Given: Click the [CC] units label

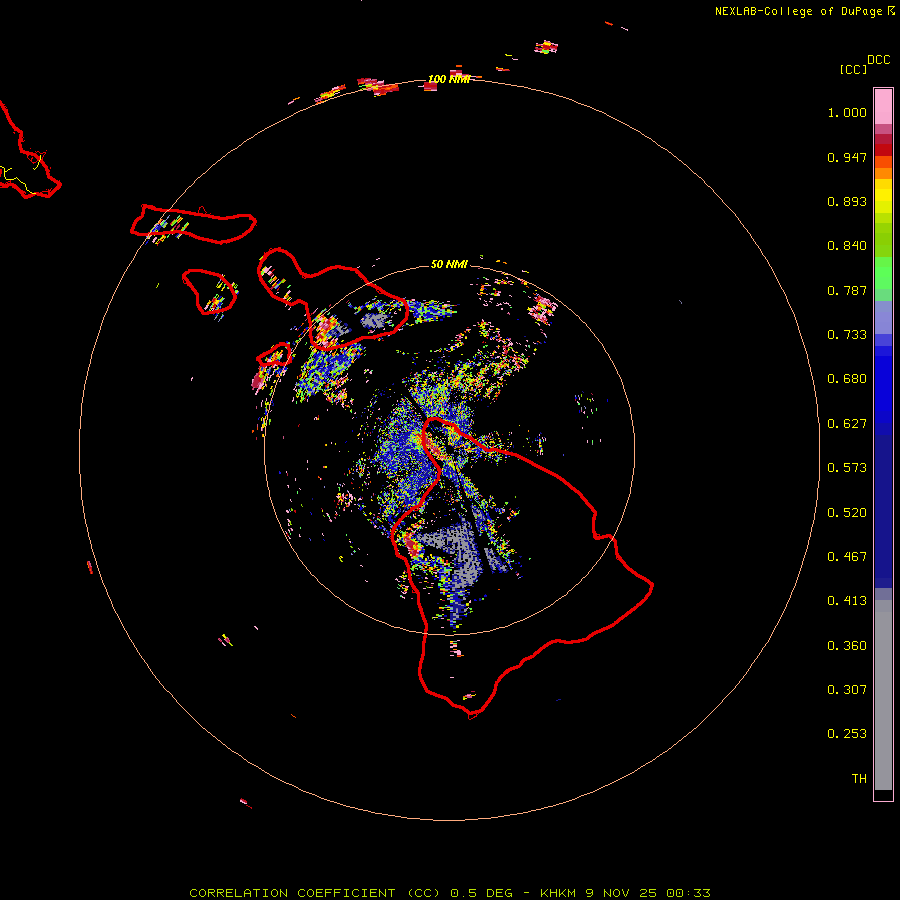Looking at the screenshot, I should click(853, 69).
